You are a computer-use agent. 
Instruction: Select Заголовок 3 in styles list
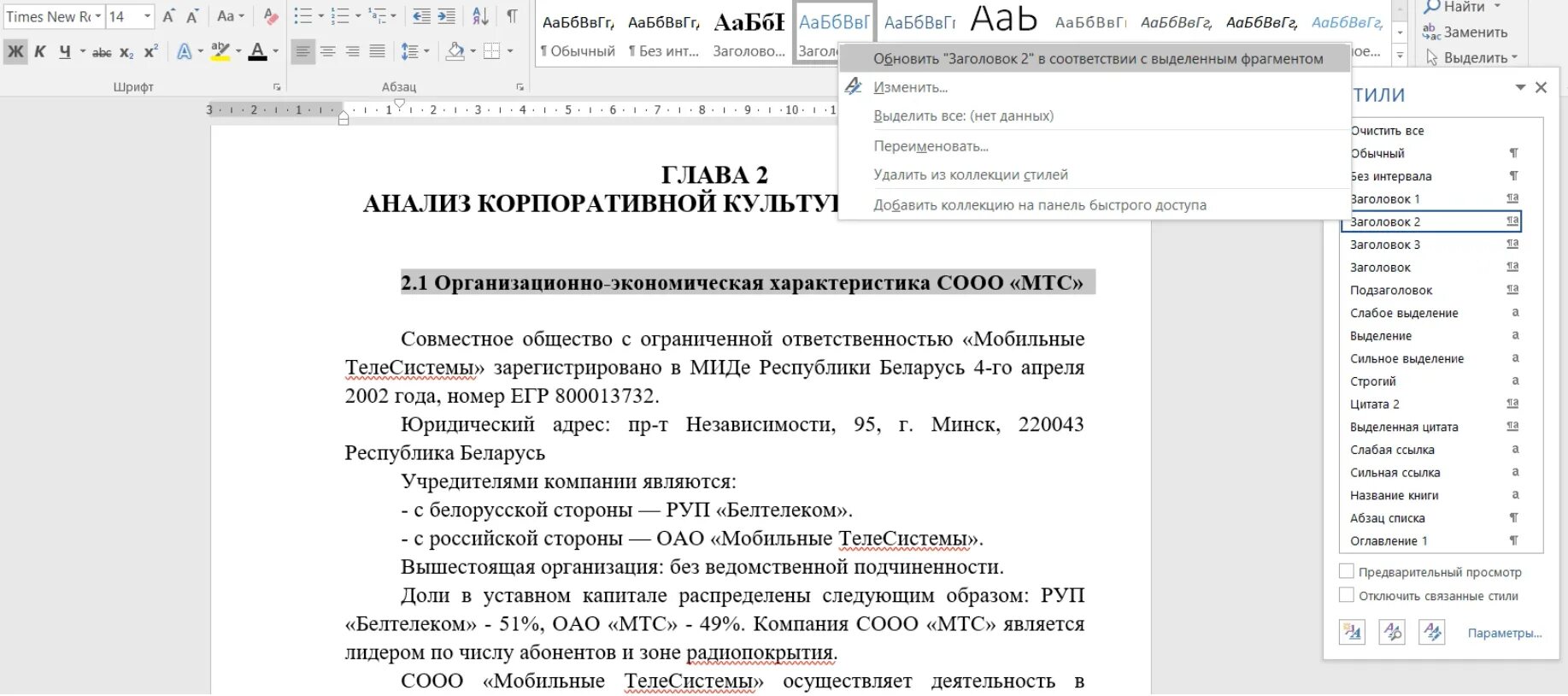tap(1432, 245)
